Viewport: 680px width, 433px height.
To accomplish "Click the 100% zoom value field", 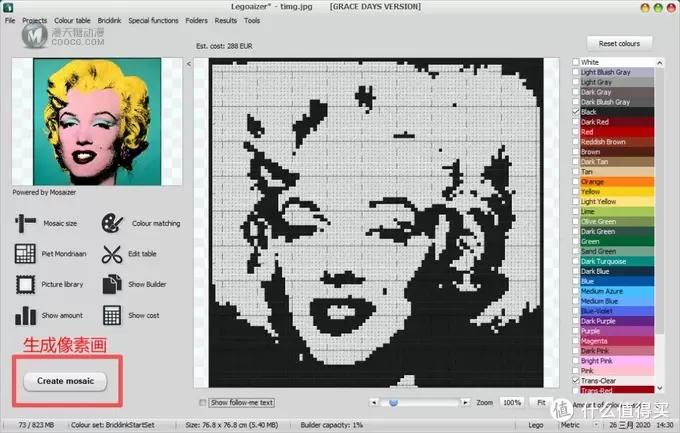I will pyautogui.click(x=512, y=403).
